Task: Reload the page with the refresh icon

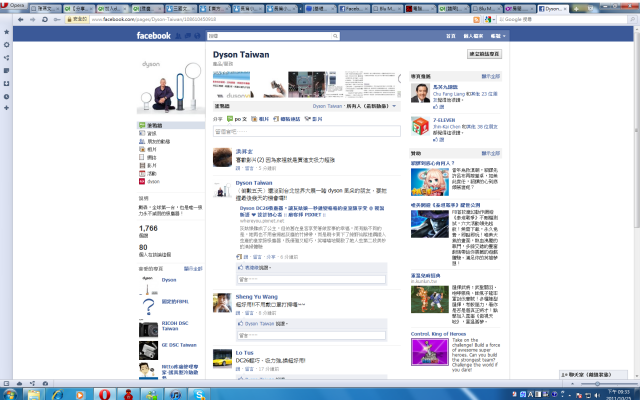Action: click(45, 19)
